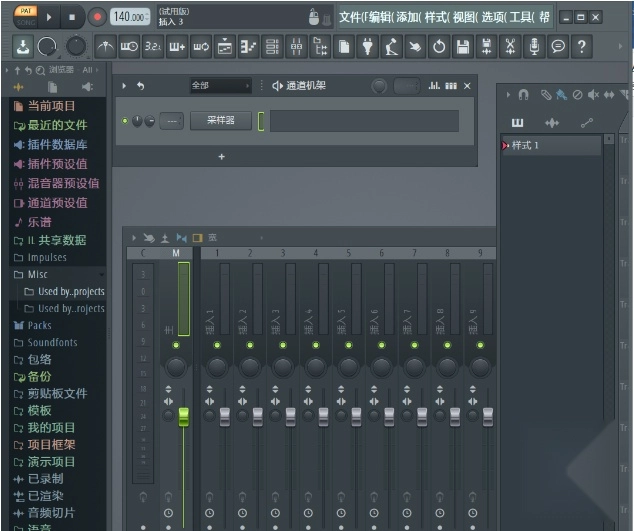Click the play button in transport
The width and height of the screenshot is (634, 531).
tap(51, 16)
